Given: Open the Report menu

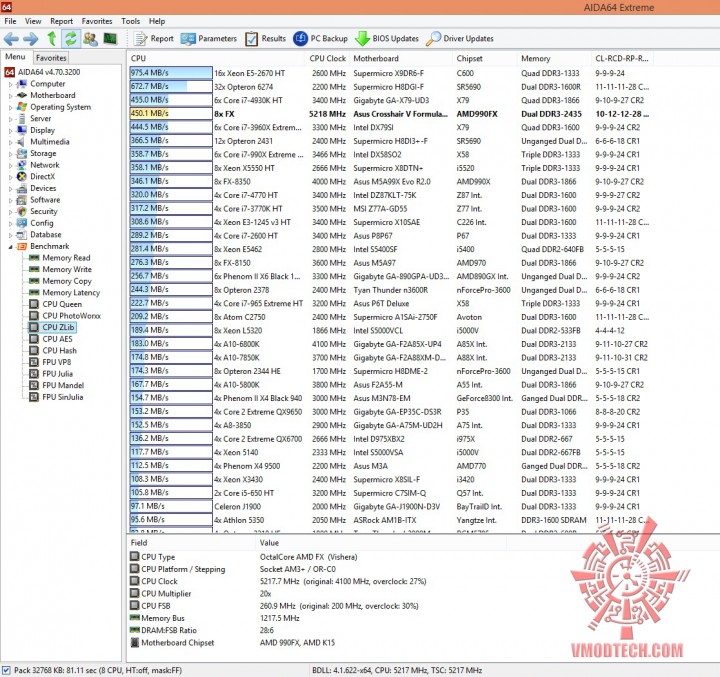Looking at the screenshot, I should [x=62, y=21].
